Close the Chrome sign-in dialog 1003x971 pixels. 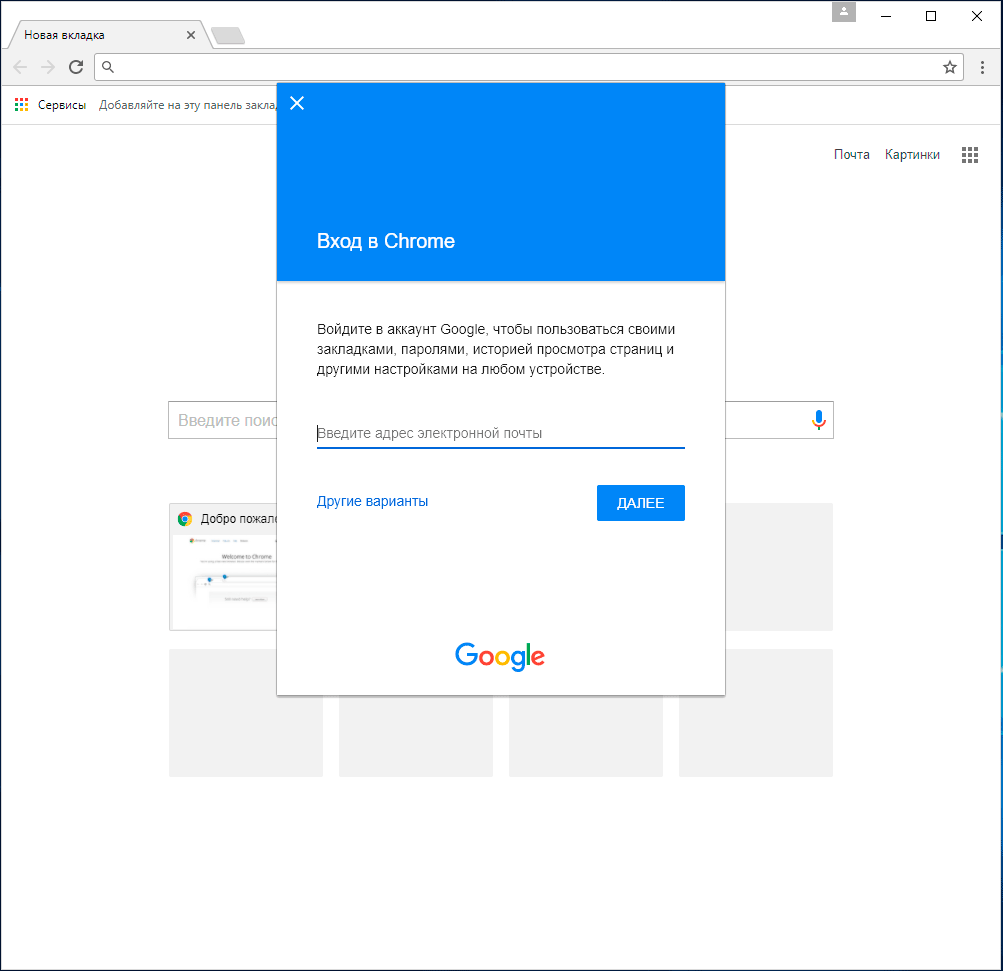coord(296,103)
